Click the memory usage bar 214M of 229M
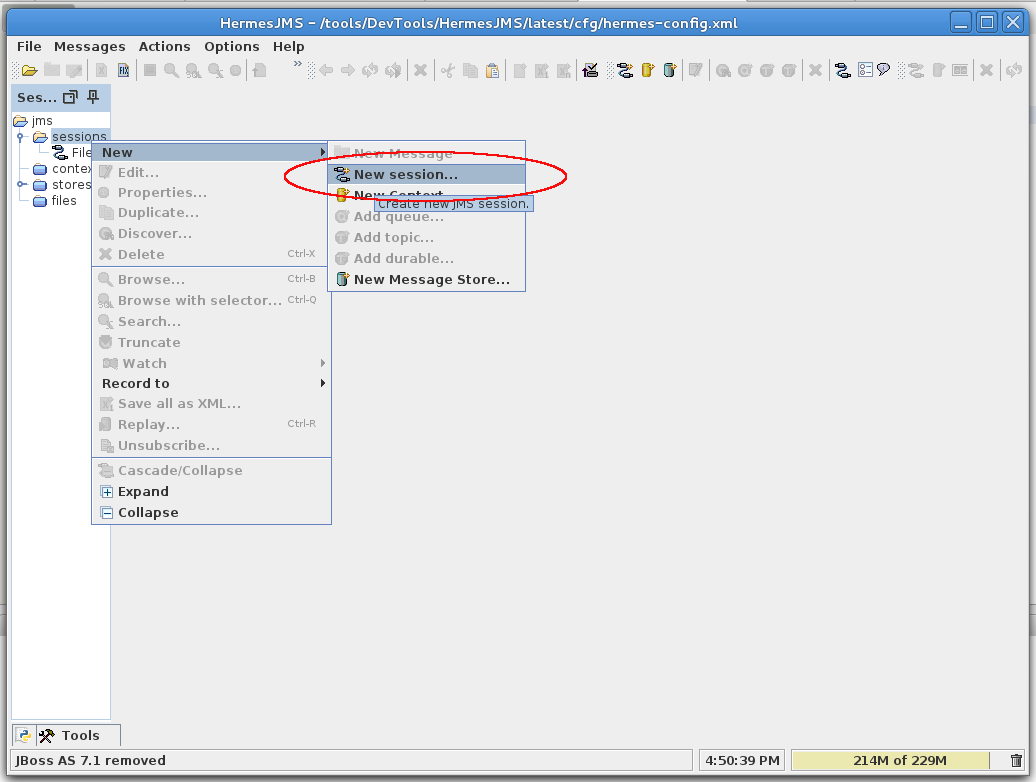Viewport: 1036px width, 782px height. point(899,760)
